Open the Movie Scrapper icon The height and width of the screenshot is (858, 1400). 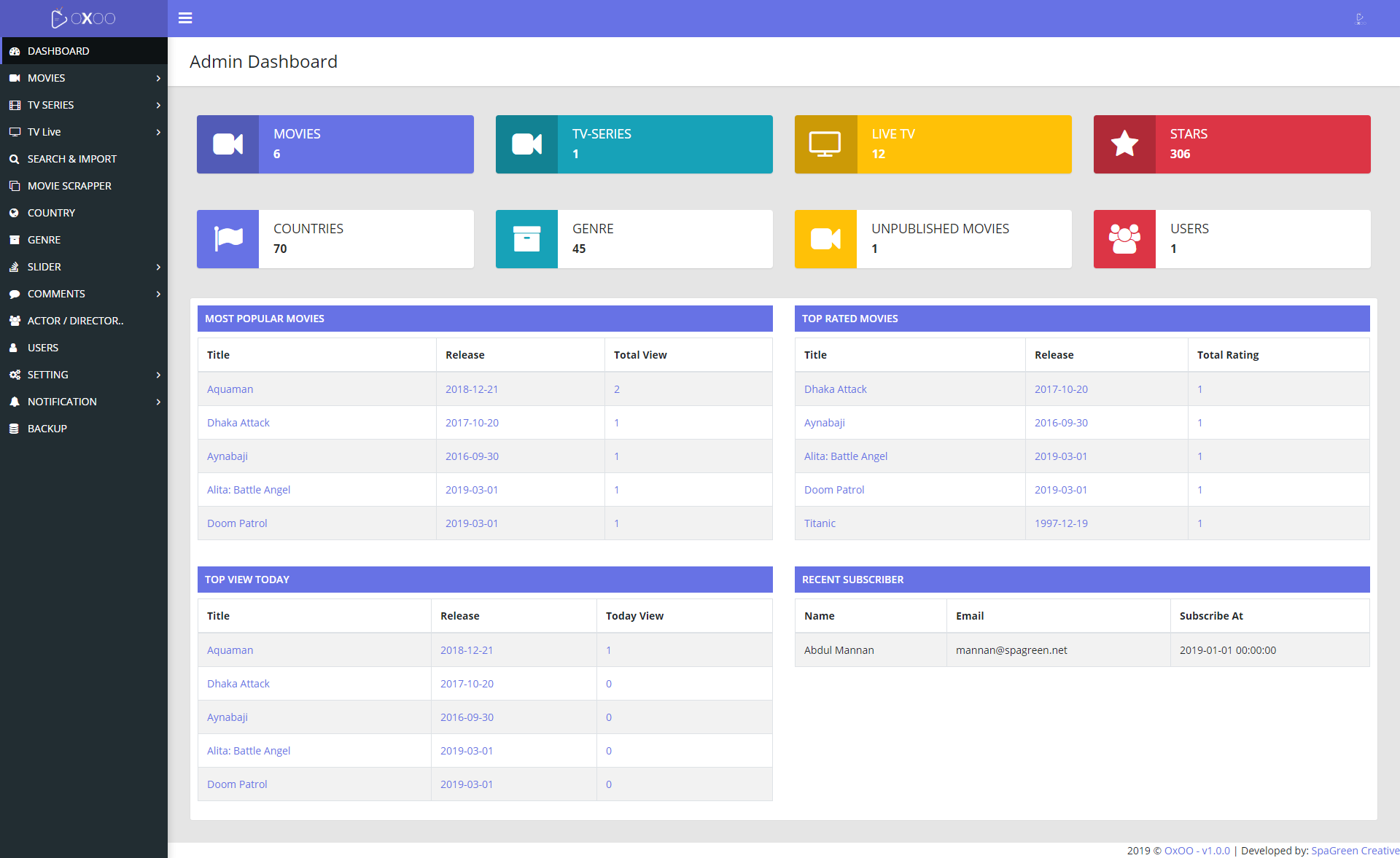tap(15, 186)
